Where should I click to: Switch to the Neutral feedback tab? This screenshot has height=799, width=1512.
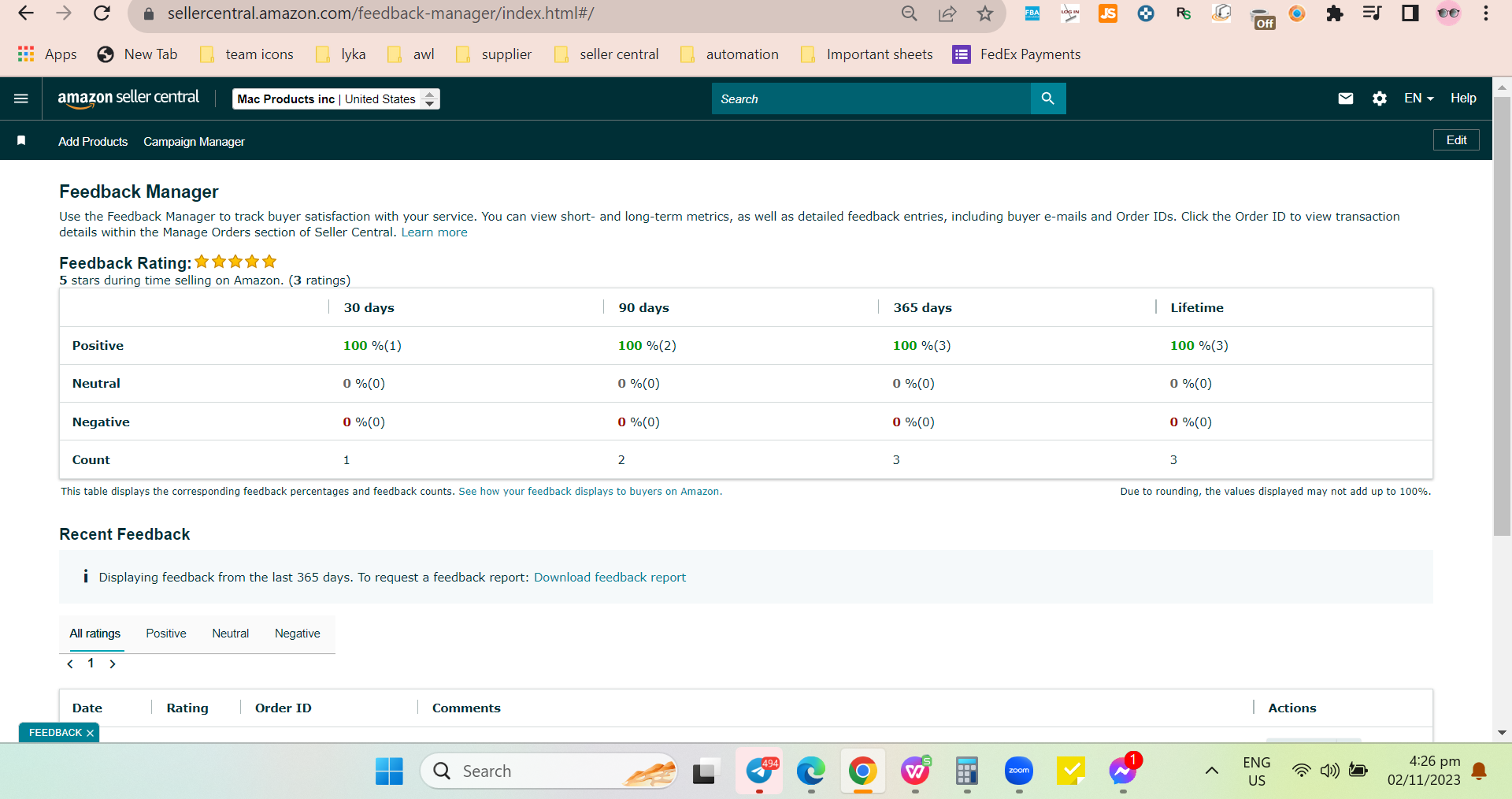coord(231,634)
